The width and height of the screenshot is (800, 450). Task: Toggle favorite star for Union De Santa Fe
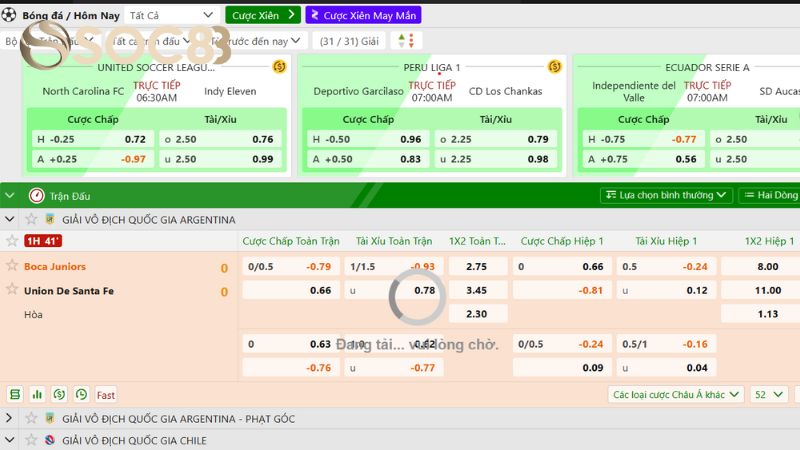click(12, 289)
